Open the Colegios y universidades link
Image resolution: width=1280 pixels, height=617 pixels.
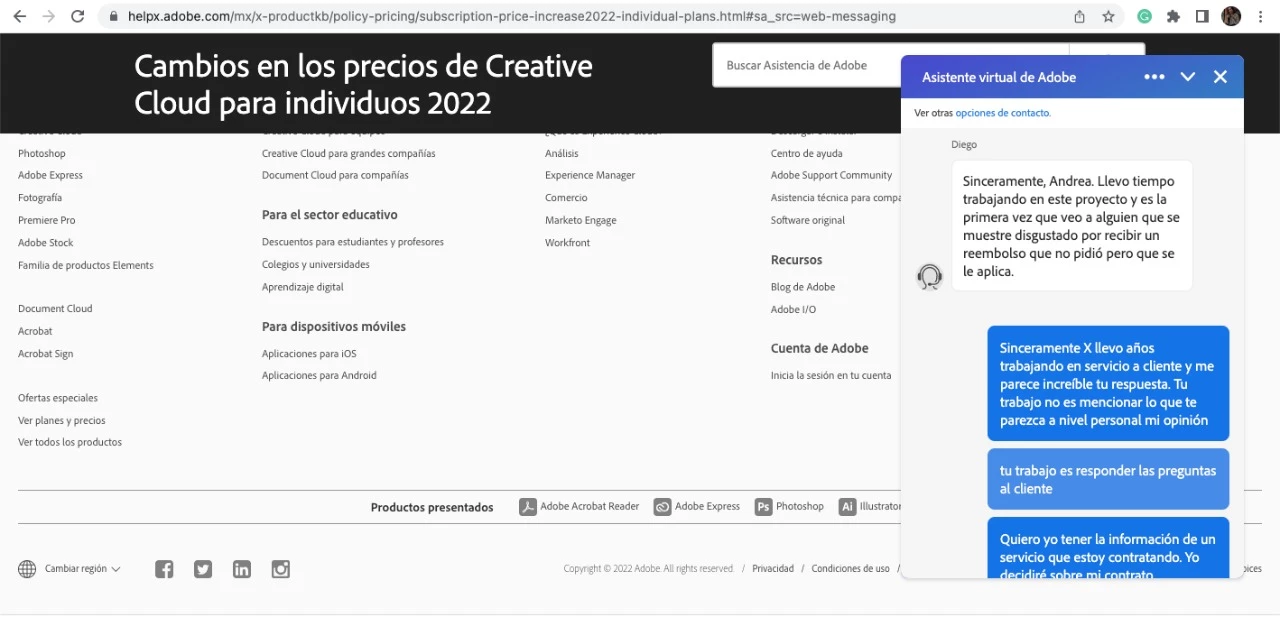pos(316,265)
